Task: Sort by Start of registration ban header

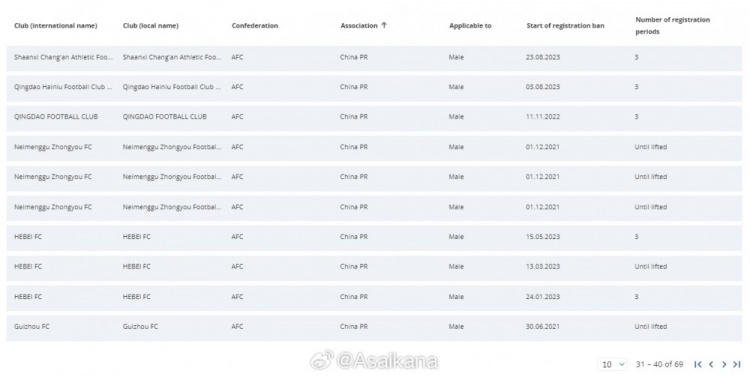Action: pos(565,26)
